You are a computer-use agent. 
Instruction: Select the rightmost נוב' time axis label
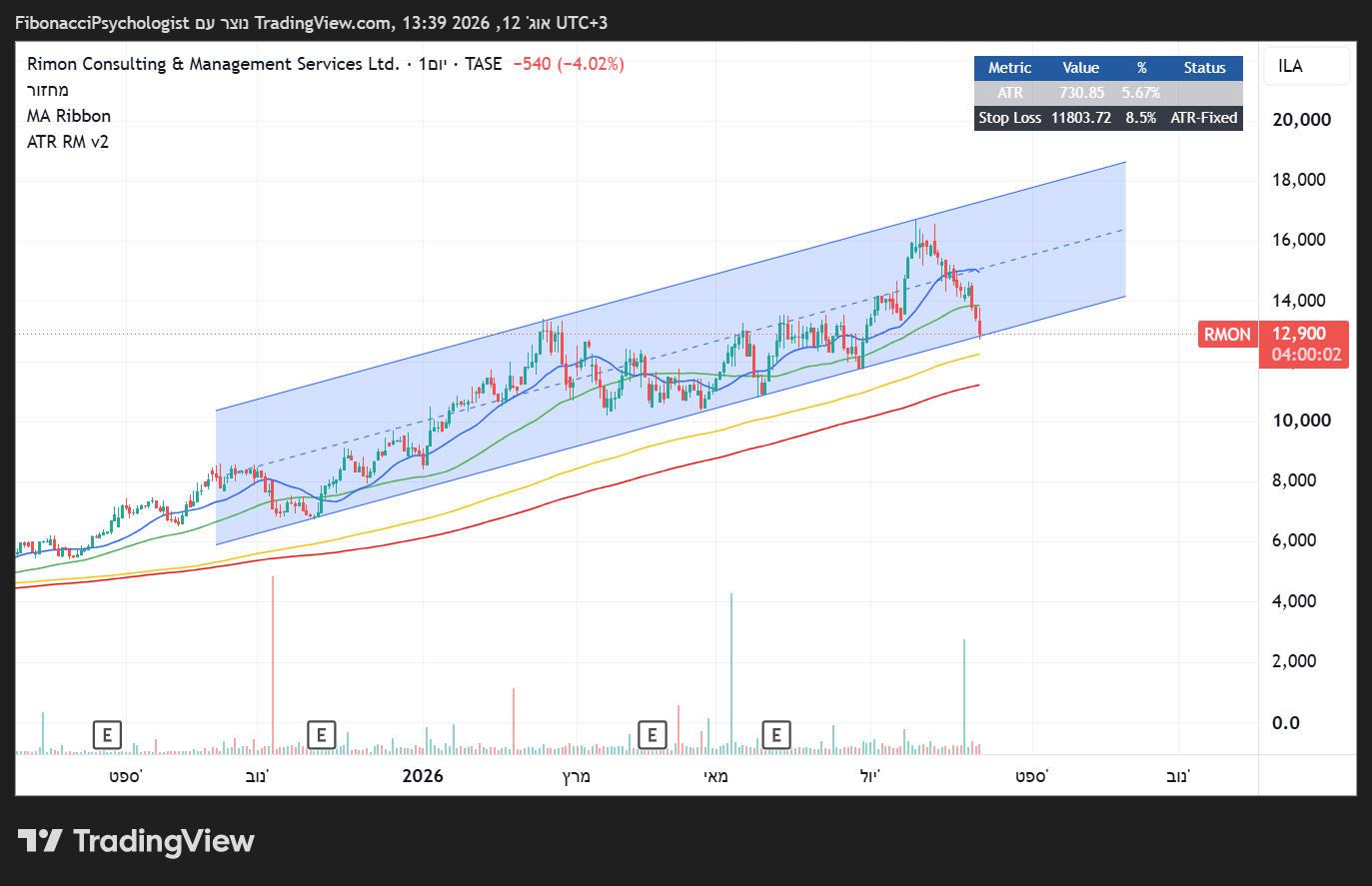[1178, 776]
